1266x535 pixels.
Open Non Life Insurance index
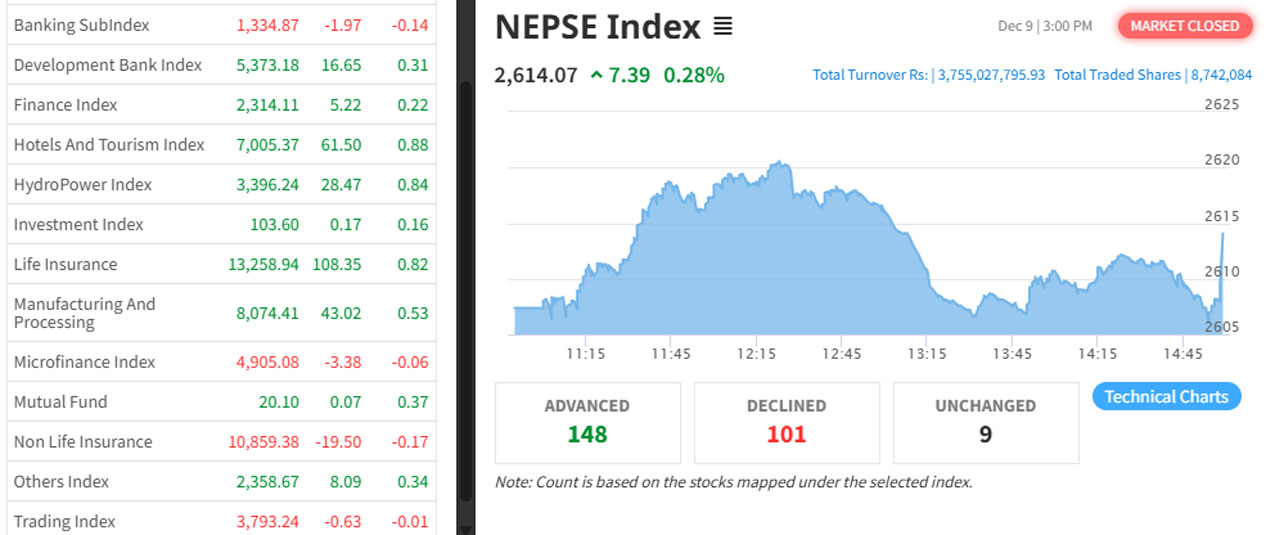[x=83, y=442]
